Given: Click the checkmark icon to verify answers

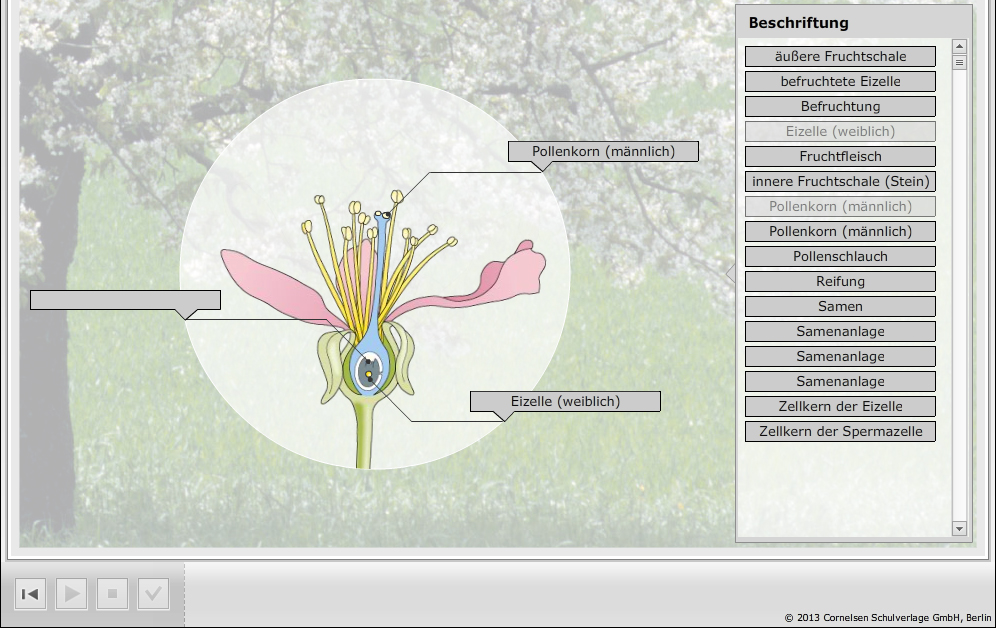Looking at the screenshot, I should click(153, 594).
